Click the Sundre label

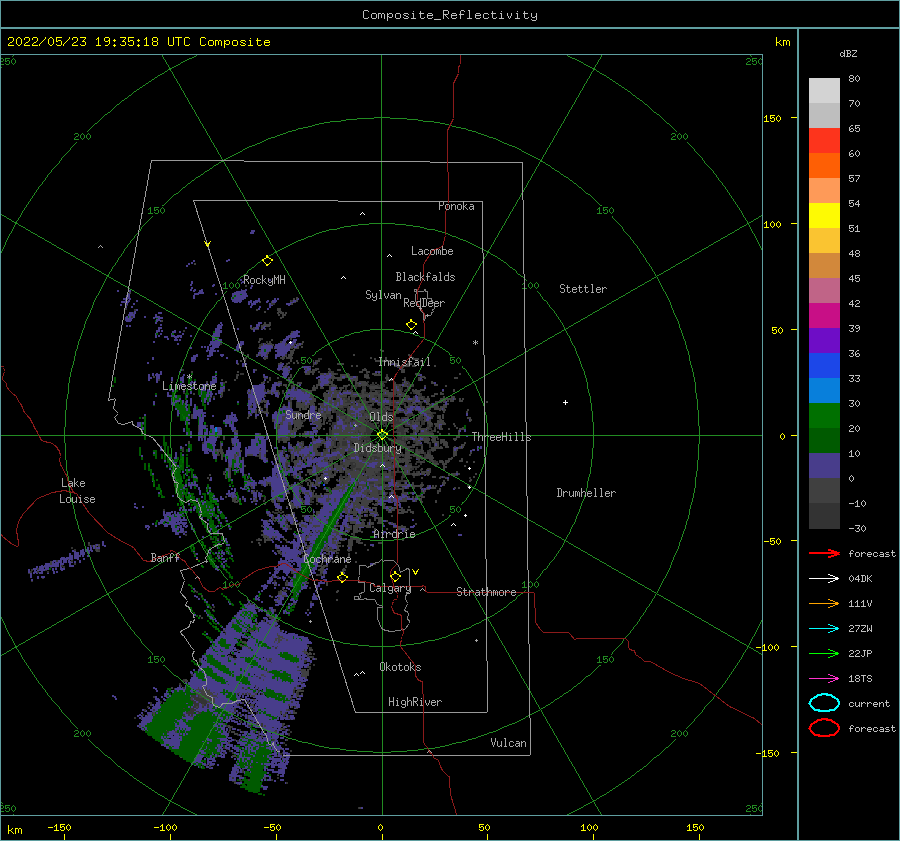point(303,415)
